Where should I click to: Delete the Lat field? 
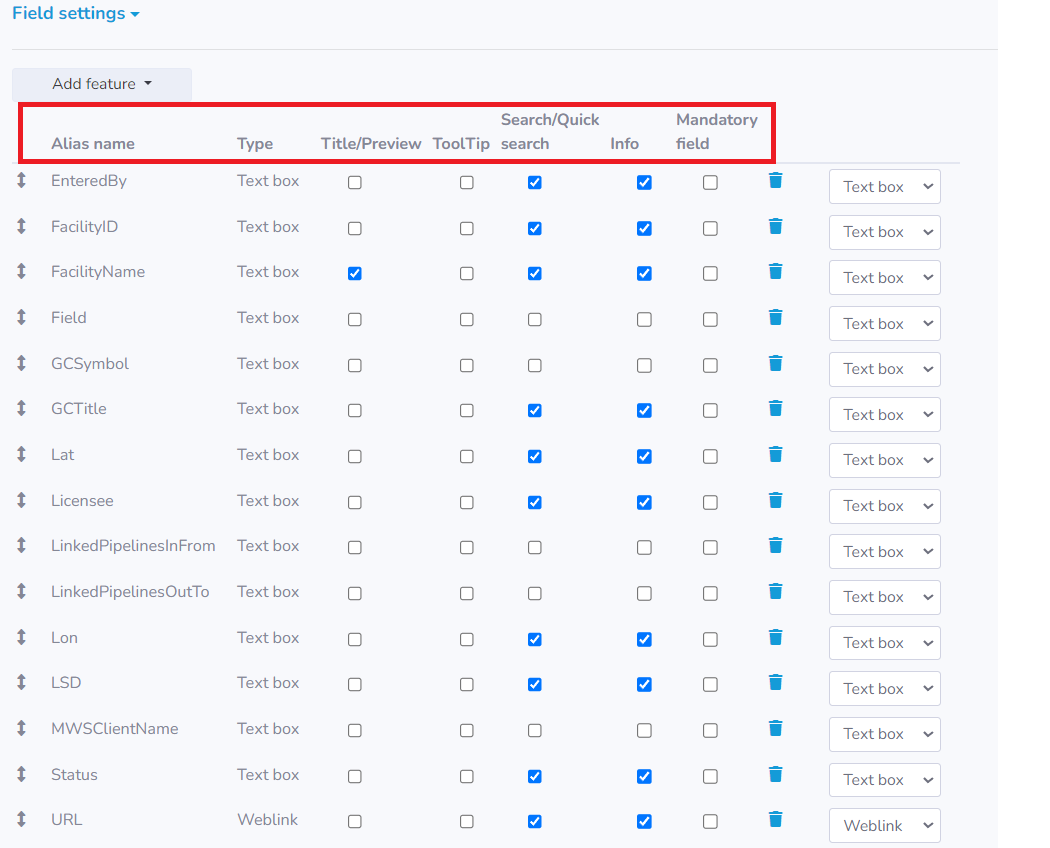pyautogui.click(x=775, y=454)
